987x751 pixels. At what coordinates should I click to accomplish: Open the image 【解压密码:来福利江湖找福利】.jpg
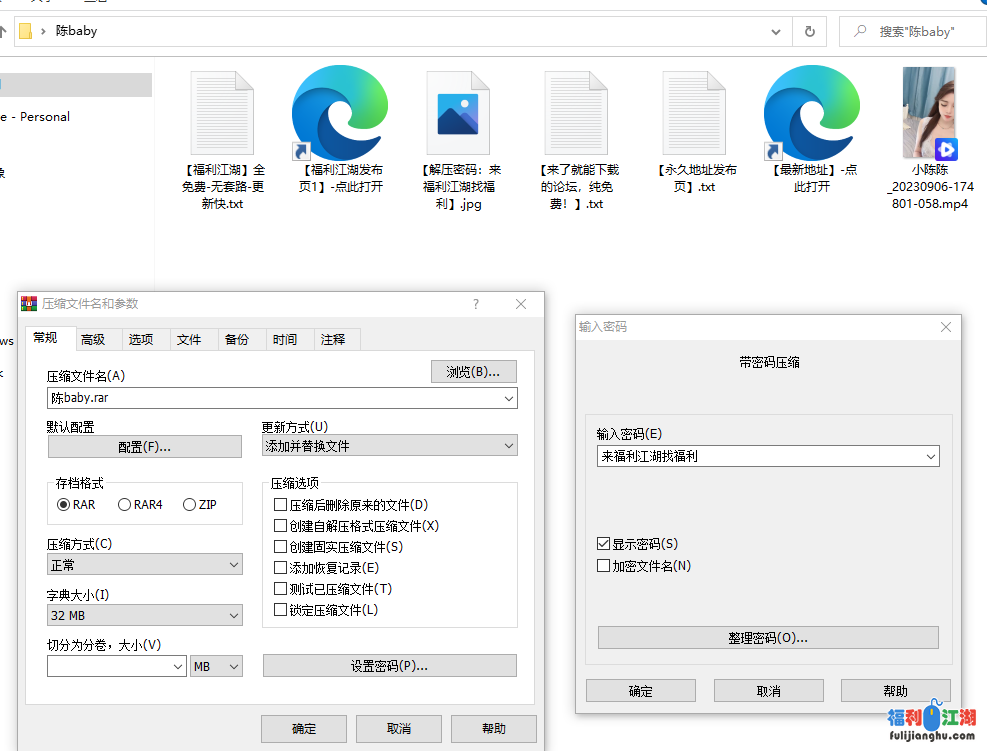pyautogui.click(x=458, y=113)
